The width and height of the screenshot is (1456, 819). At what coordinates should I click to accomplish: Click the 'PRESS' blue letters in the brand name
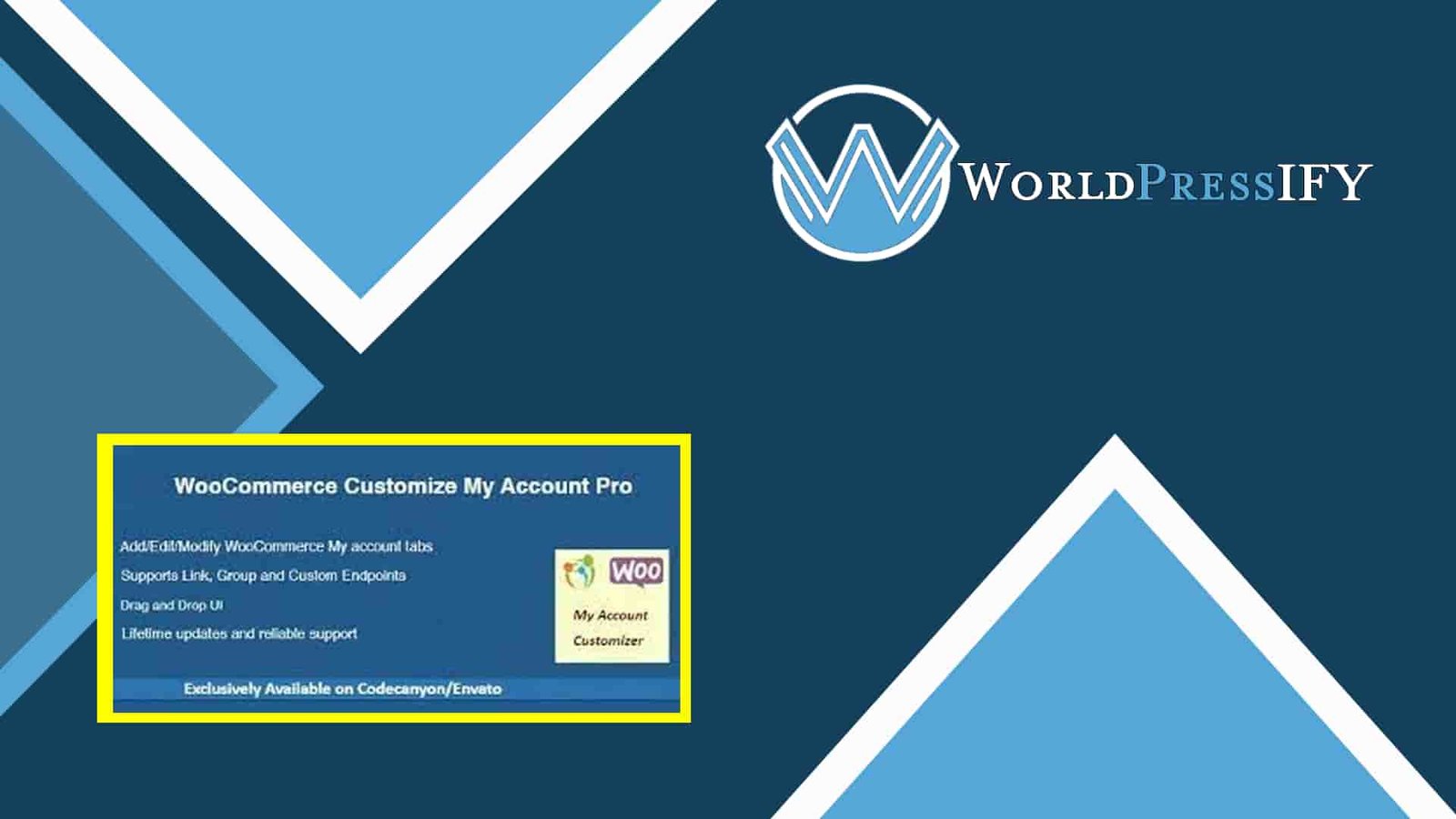click(x=1206, y=184)
